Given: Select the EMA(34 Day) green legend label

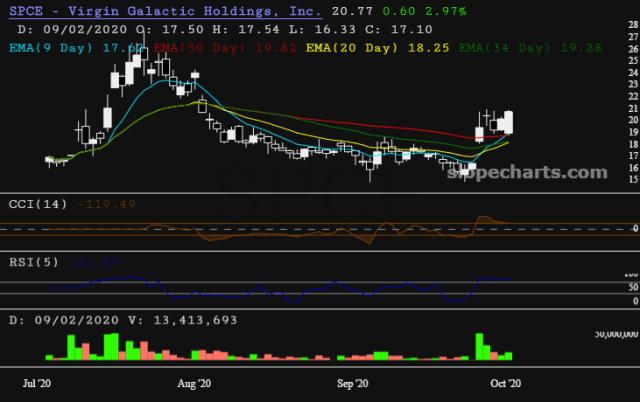Looking at the screenshot, I should point(530,48).
